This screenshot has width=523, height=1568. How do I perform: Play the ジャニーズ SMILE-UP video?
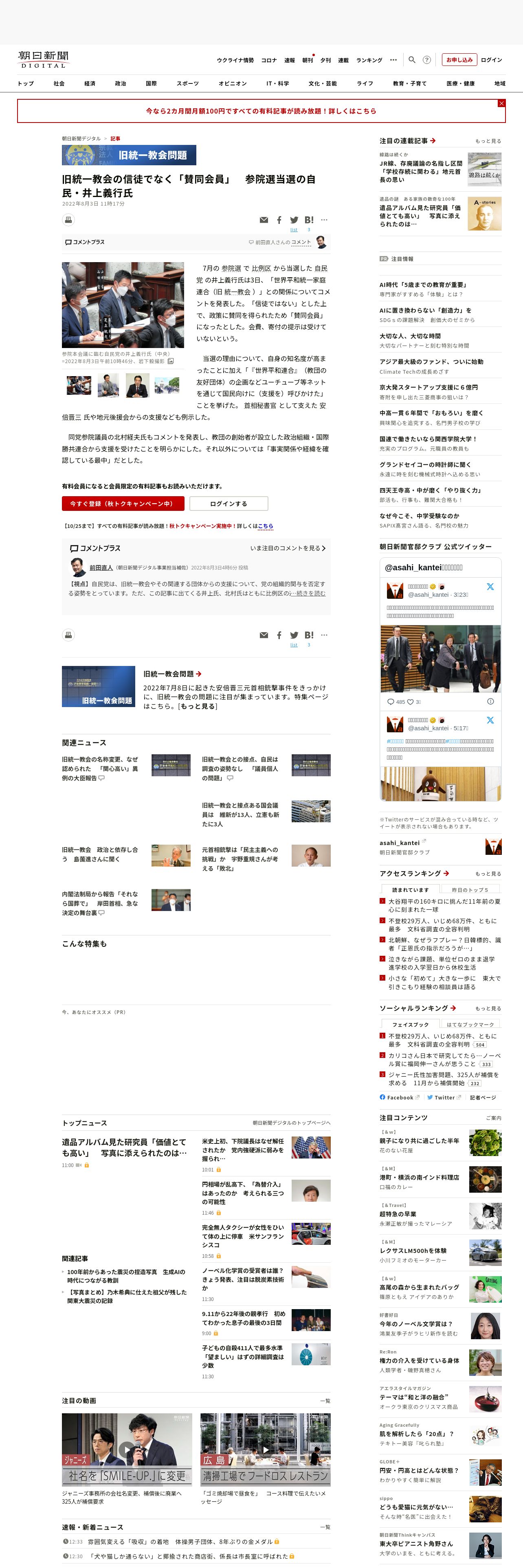pos(127,1449)
